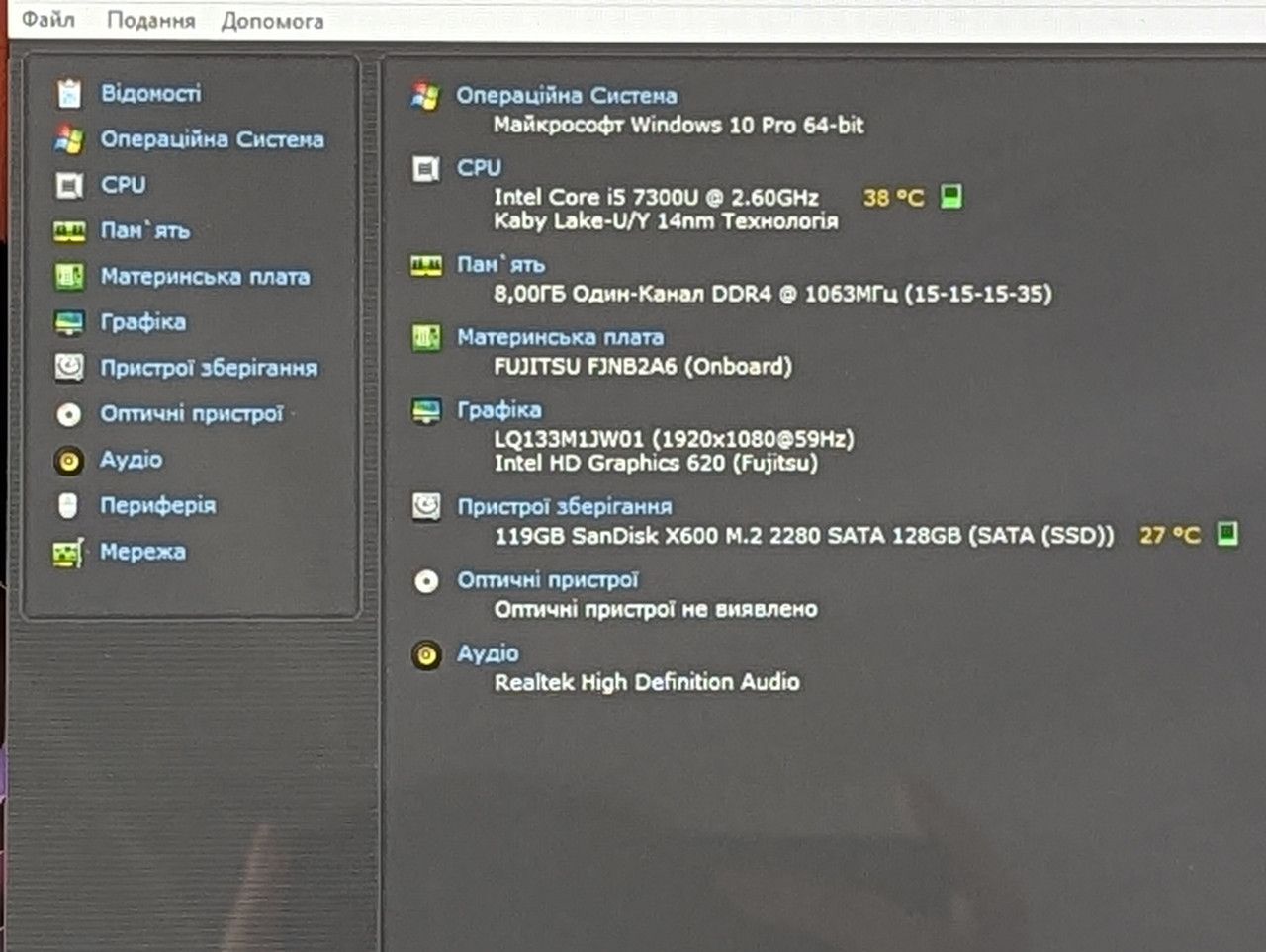Screen dimensions: 1266x952
Task: Open the Подання menu
Action: tap(150, 20)
